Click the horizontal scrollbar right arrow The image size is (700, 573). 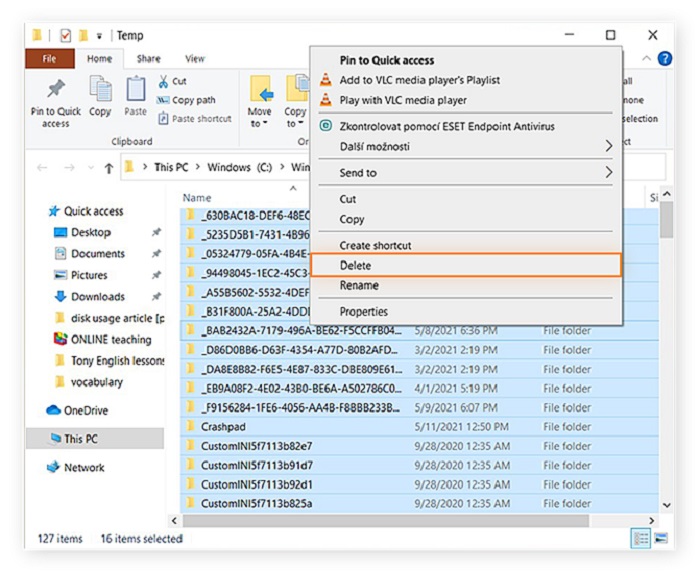pyautogui.click(x=651, y=520)
